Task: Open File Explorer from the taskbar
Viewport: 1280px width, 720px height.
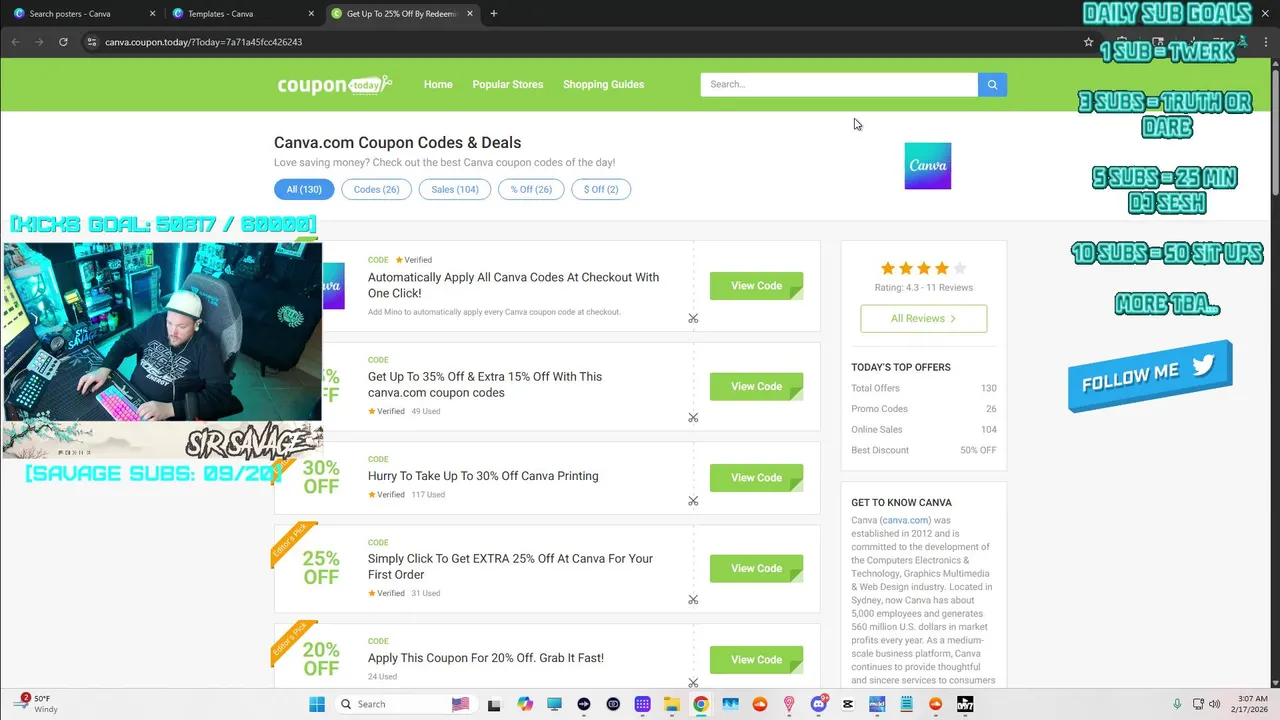Action: pyautogui.click(x=672, y=704)
